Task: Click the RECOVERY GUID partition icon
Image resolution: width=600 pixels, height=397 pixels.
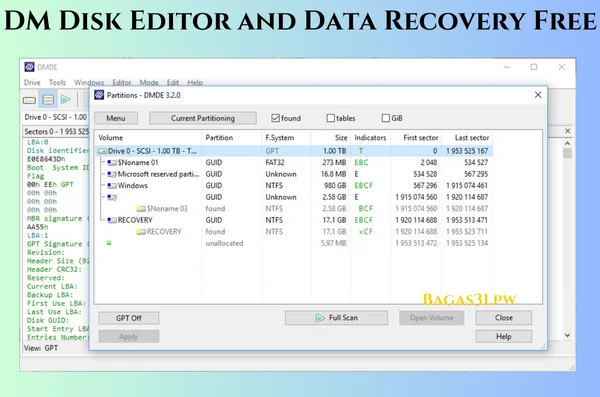Action: (112, 220)
